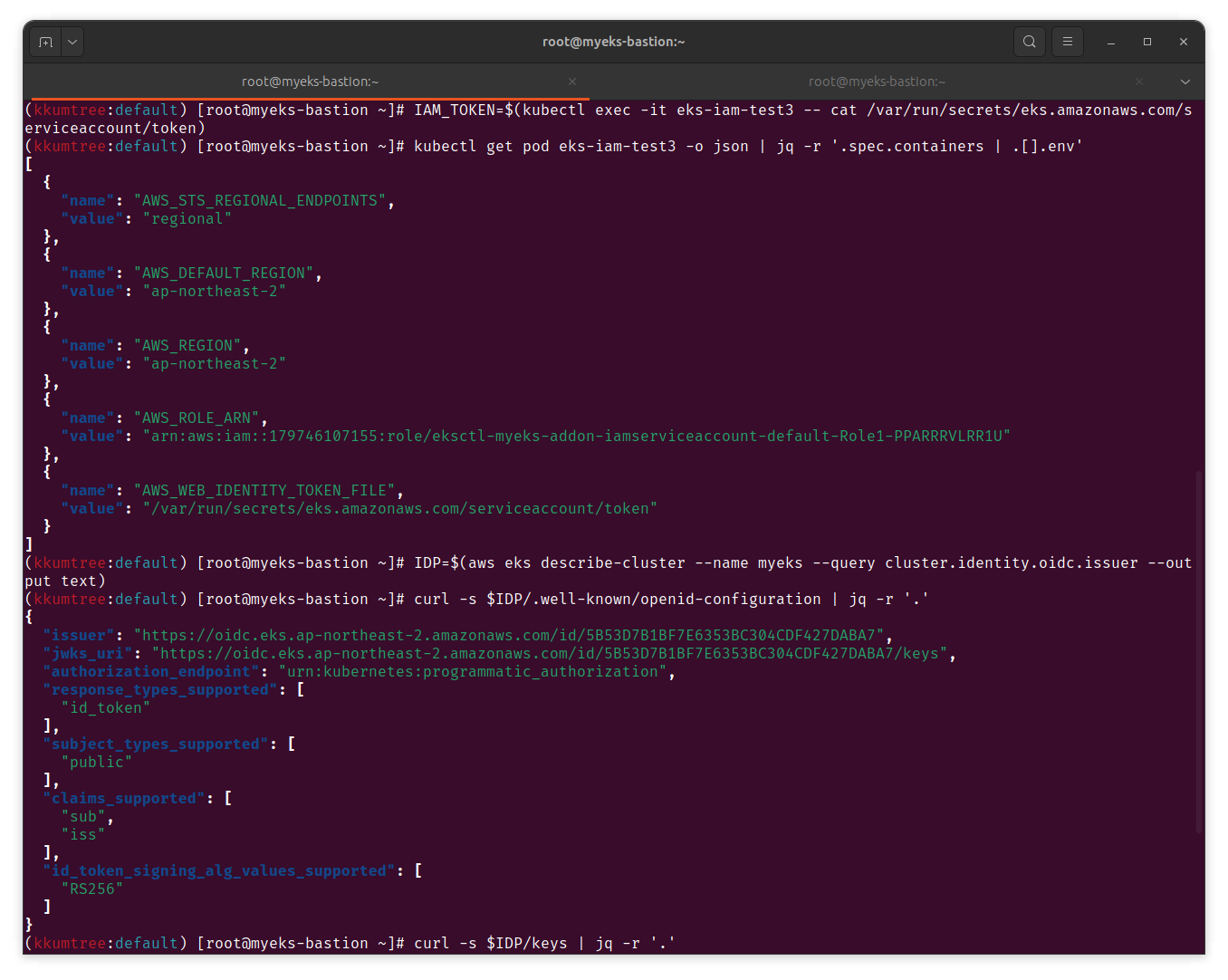Click the id_token_signing_alg_values_supported key
1228x980 pixels.
pos(219,871)
